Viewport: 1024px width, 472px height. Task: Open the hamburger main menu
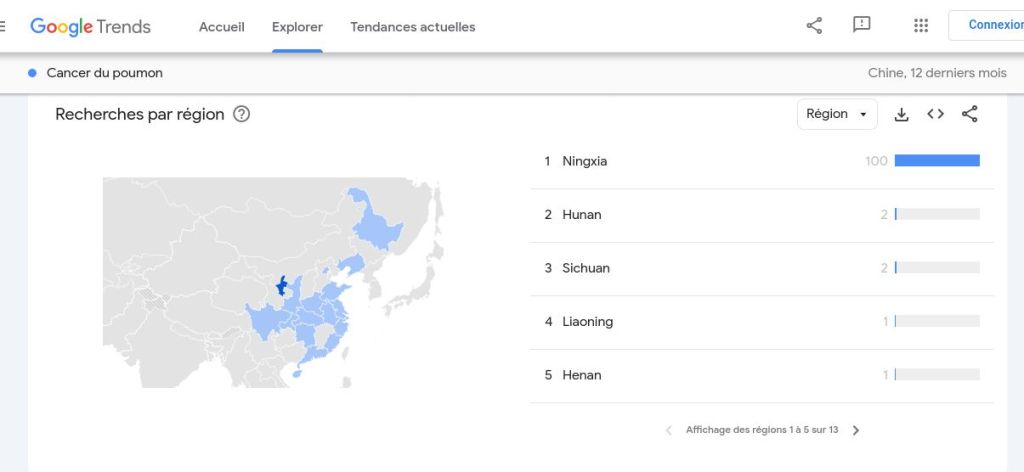click(4, 26)
